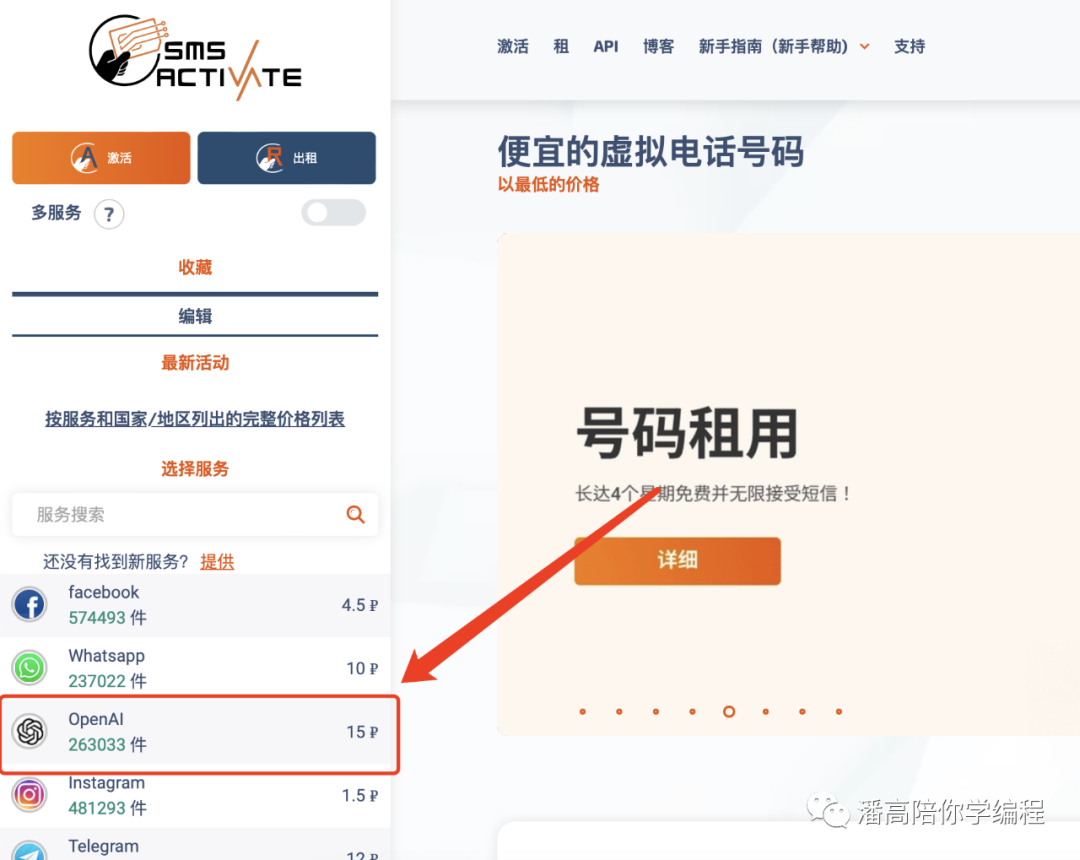Image resolution: width=1080 pixels, height=860 pixels.
Task: Expand the 新手指南 dropdown chevron
Action: tap(864, 47)
